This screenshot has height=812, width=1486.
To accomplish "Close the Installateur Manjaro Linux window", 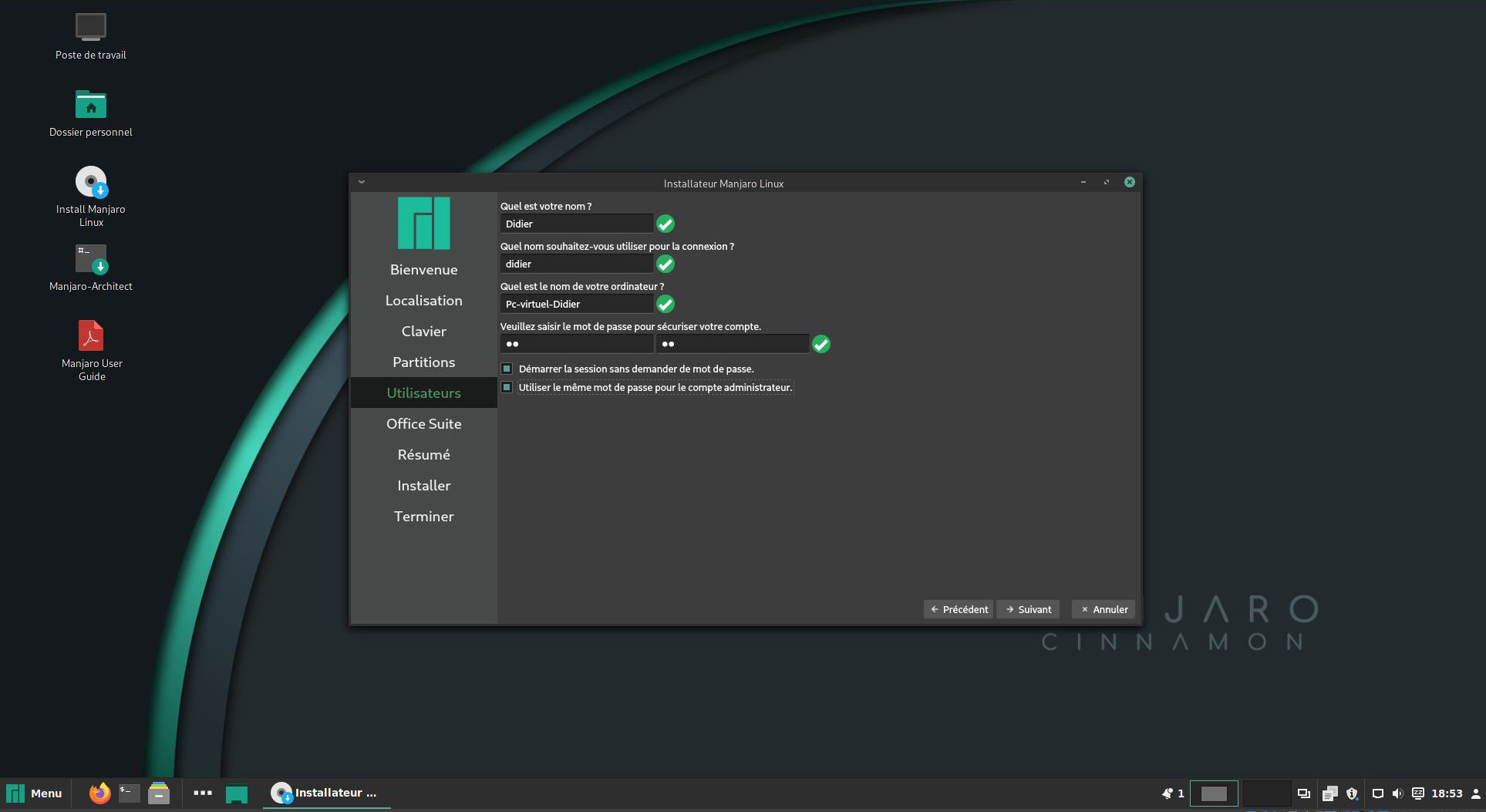I will point(1129,183).
